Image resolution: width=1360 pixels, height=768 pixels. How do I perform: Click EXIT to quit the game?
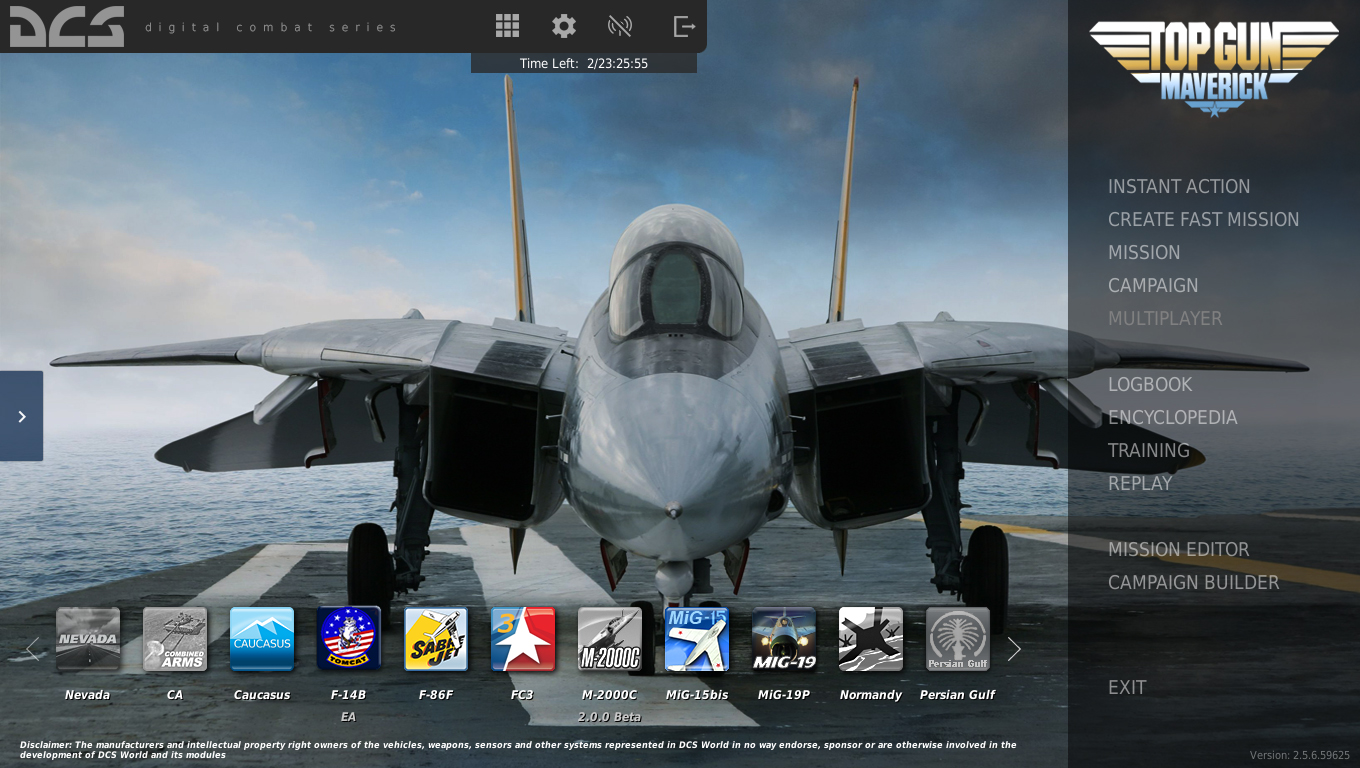[x=1127, y=688]
